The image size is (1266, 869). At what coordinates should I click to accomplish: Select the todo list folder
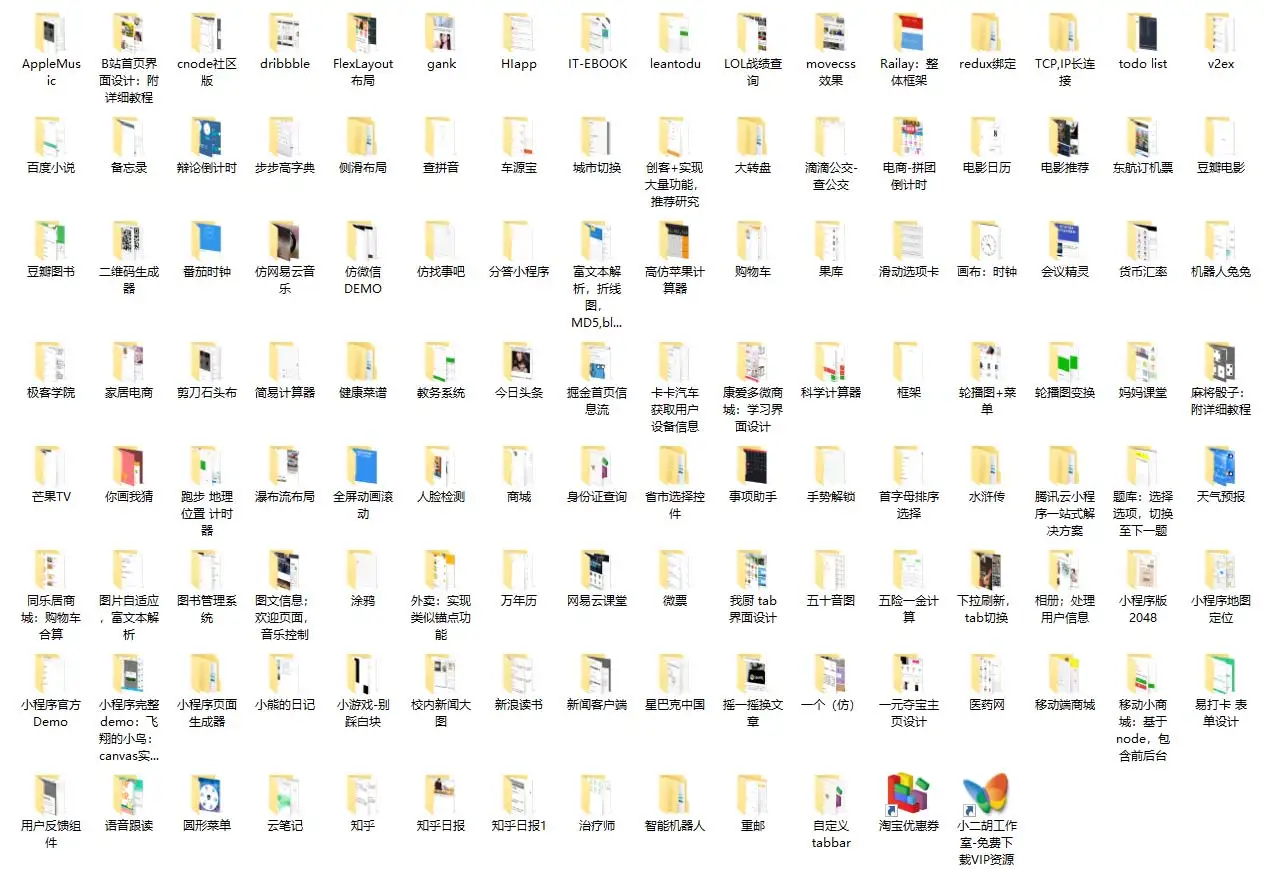1143,32
